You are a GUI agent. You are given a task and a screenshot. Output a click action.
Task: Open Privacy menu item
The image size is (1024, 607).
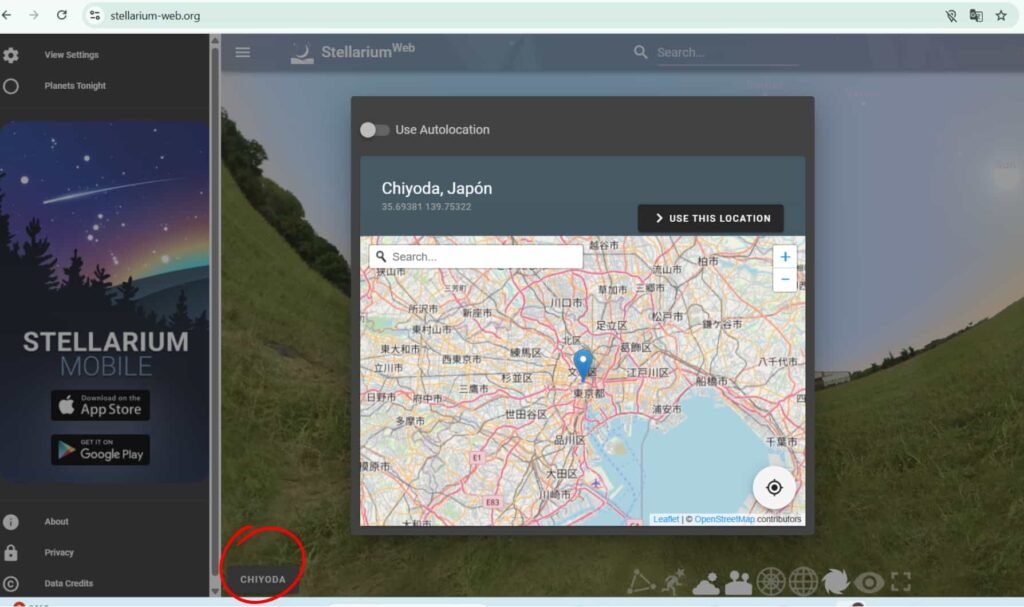click(59, 552)
